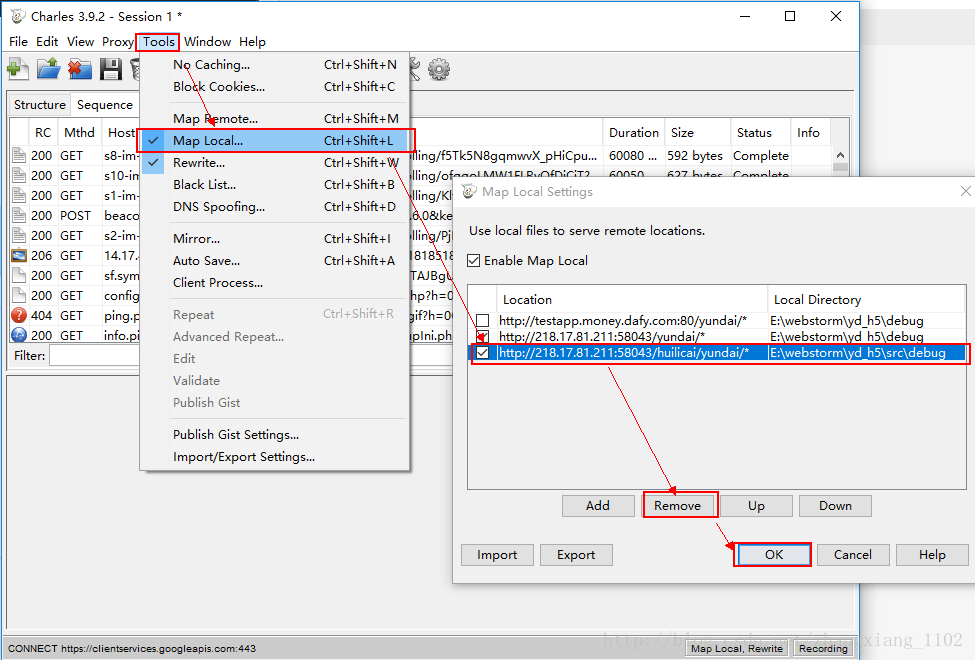This screenshot has height=660, width=975.
Task: Toggle the checked Rewrite... menu item
Action: click(x=274, y=162)
